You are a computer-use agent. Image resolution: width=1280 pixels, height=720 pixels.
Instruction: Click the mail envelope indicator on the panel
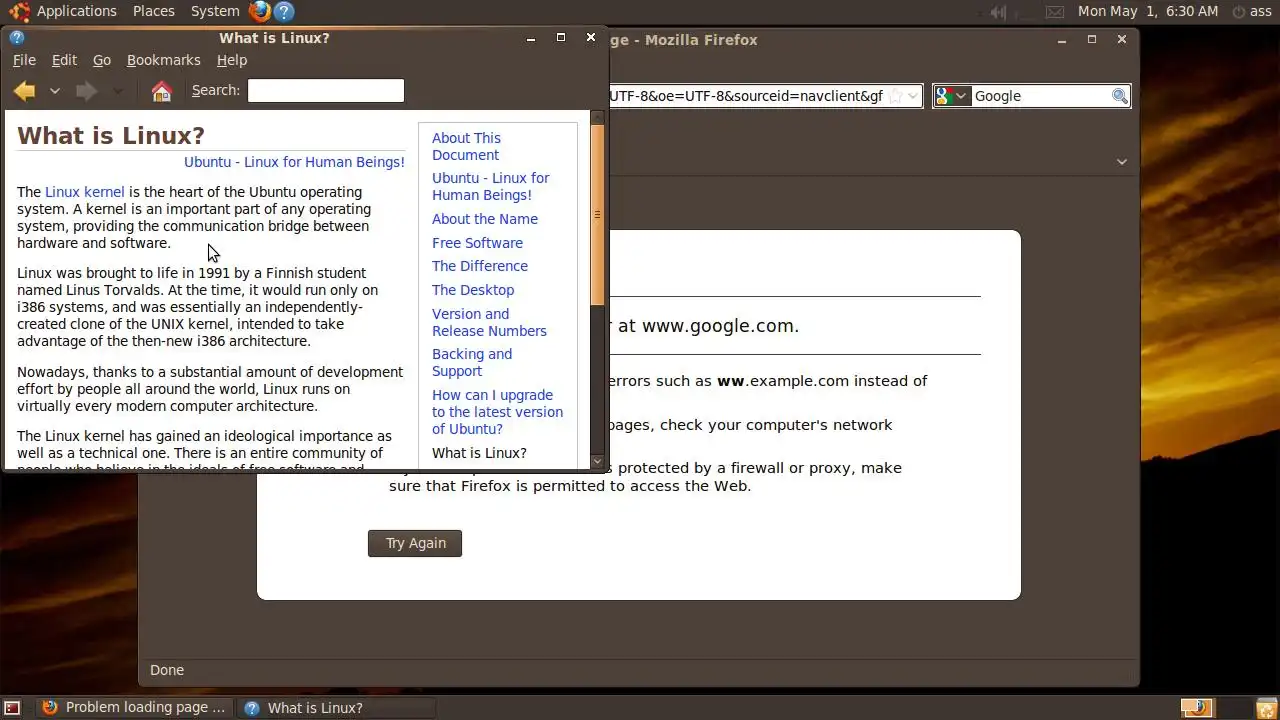[x=1055, y=12]
